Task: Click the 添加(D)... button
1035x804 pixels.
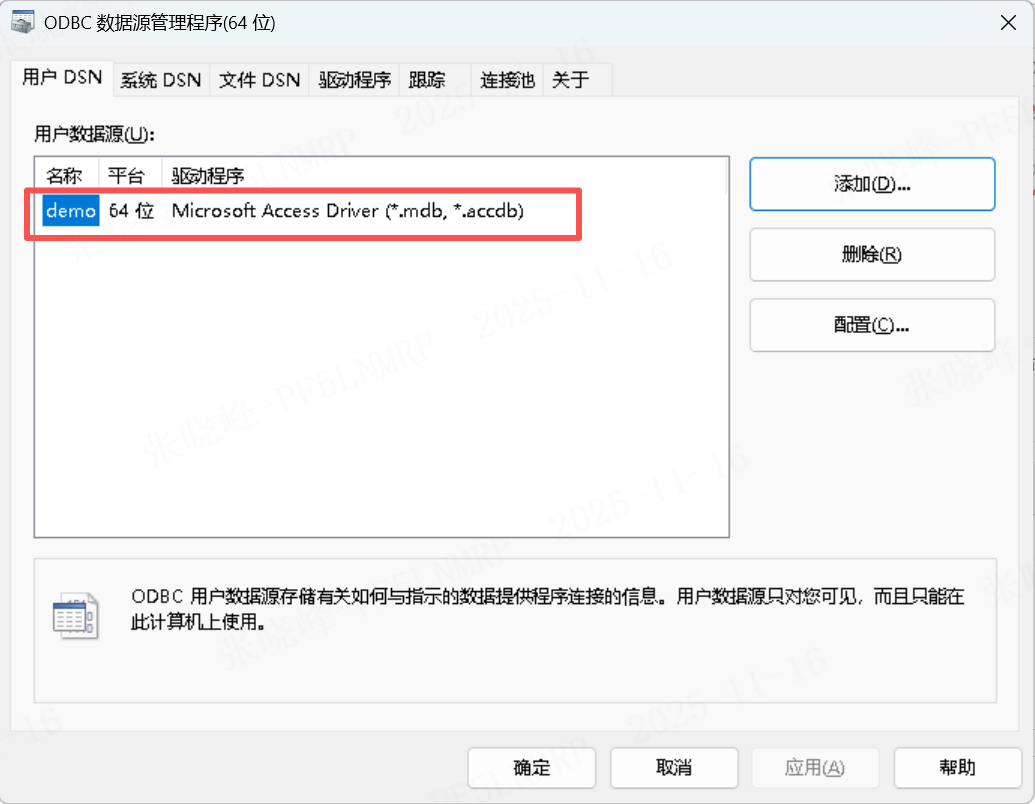Action: coord(872,184)
